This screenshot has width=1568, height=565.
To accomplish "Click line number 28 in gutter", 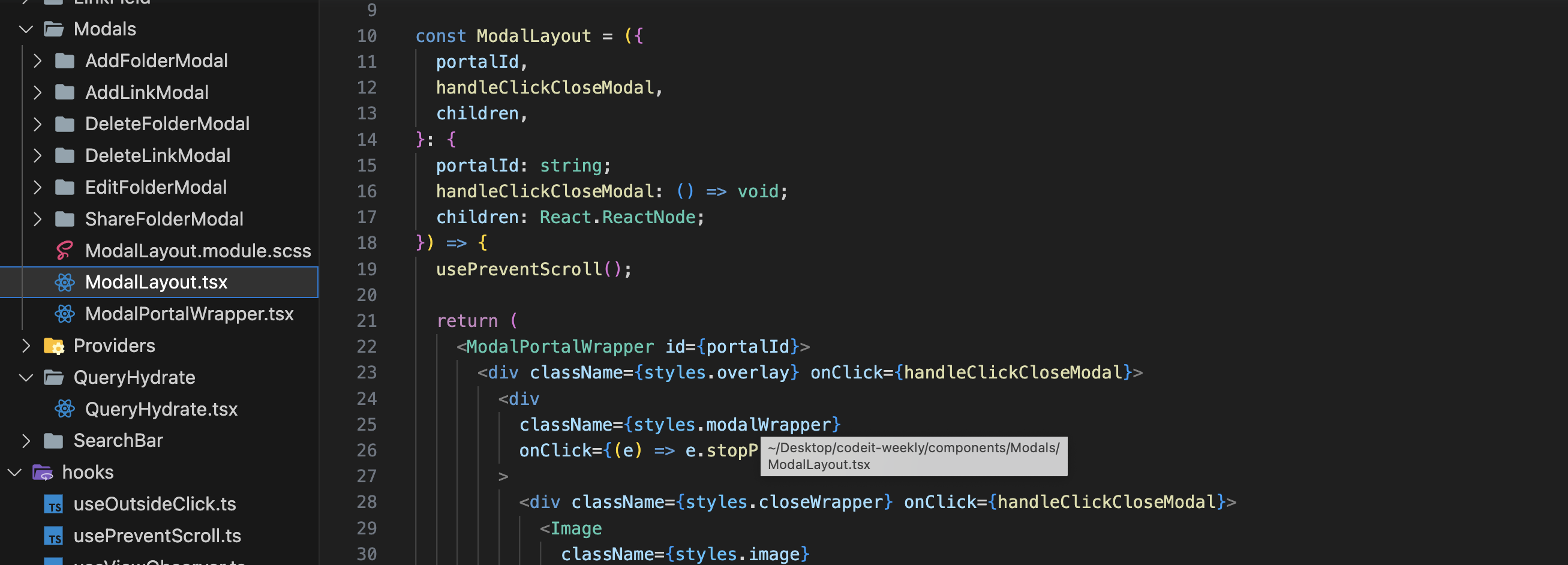I will [367, 501].
